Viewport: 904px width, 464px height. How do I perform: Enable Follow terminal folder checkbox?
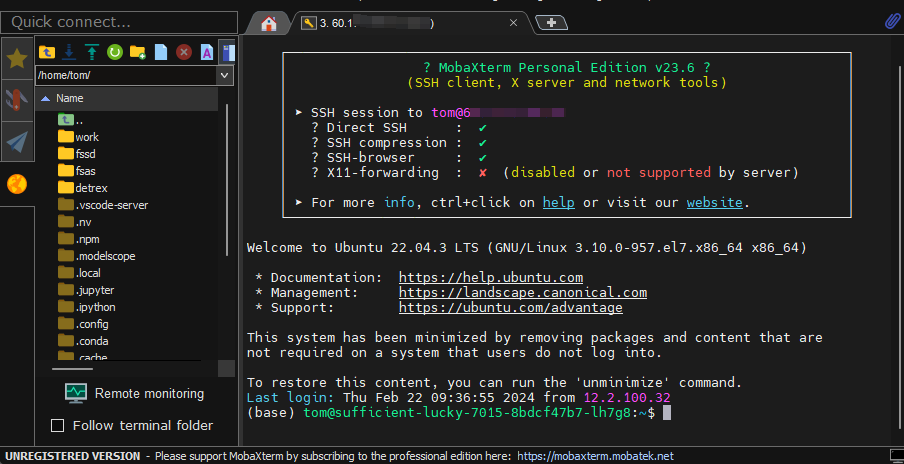[58, 426]
